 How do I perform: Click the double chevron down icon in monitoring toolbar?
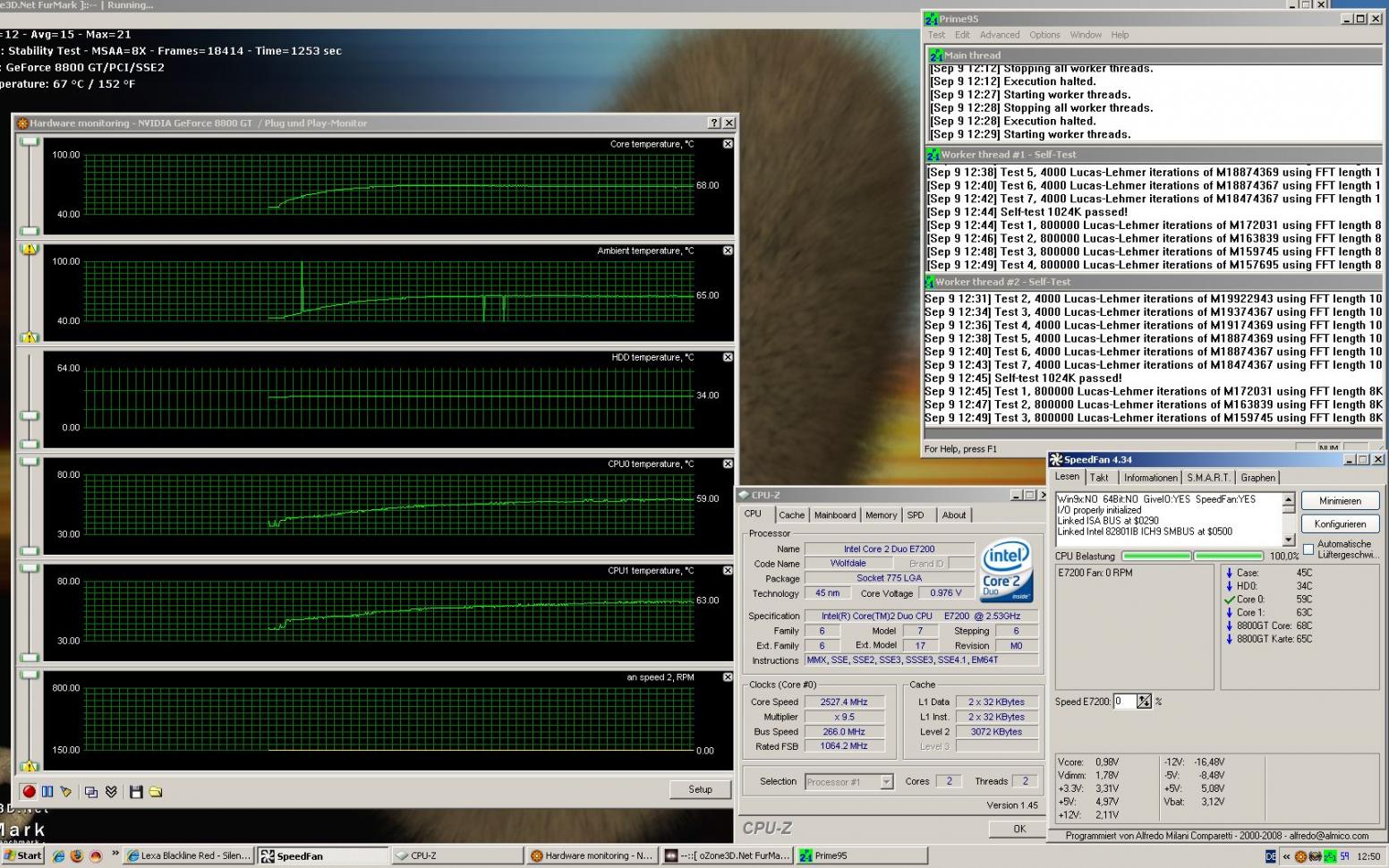(x=111, y=792)
